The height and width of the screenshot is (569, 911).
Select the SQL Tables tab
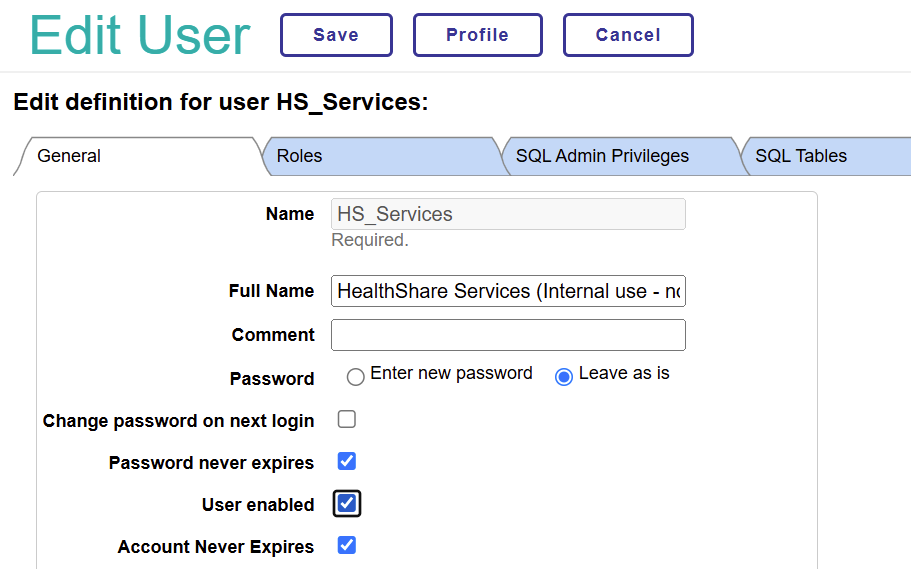(x=801, y=156)
